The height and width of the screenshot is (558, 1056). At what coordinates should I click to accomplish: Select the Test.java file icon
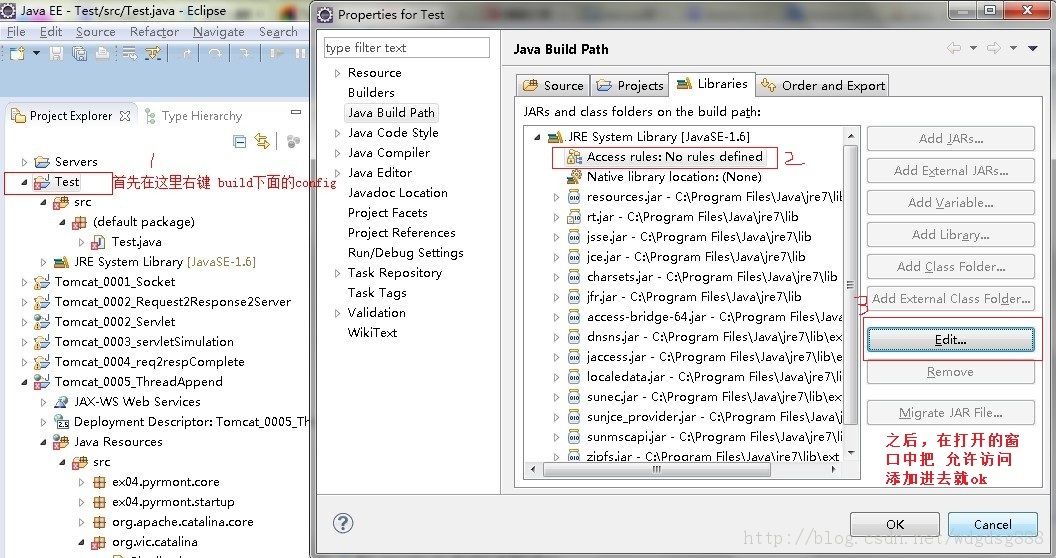98,242
